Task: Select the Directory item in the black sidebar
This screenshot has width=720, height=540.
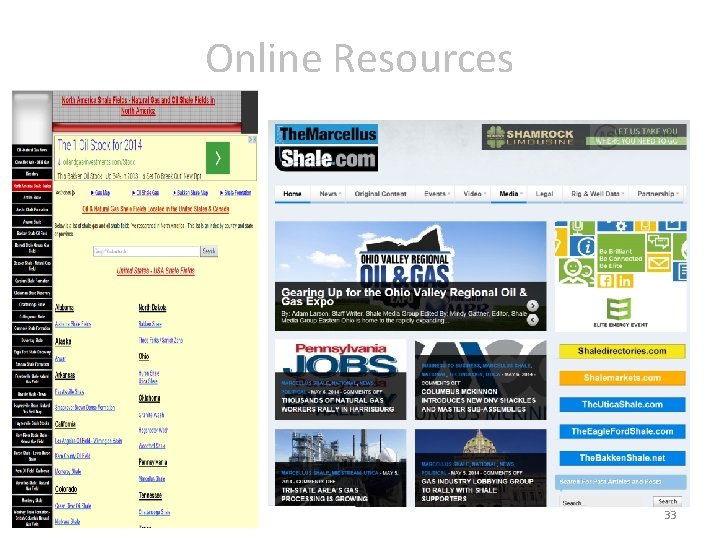Action: pyautogui.click(x=32, y=174)
